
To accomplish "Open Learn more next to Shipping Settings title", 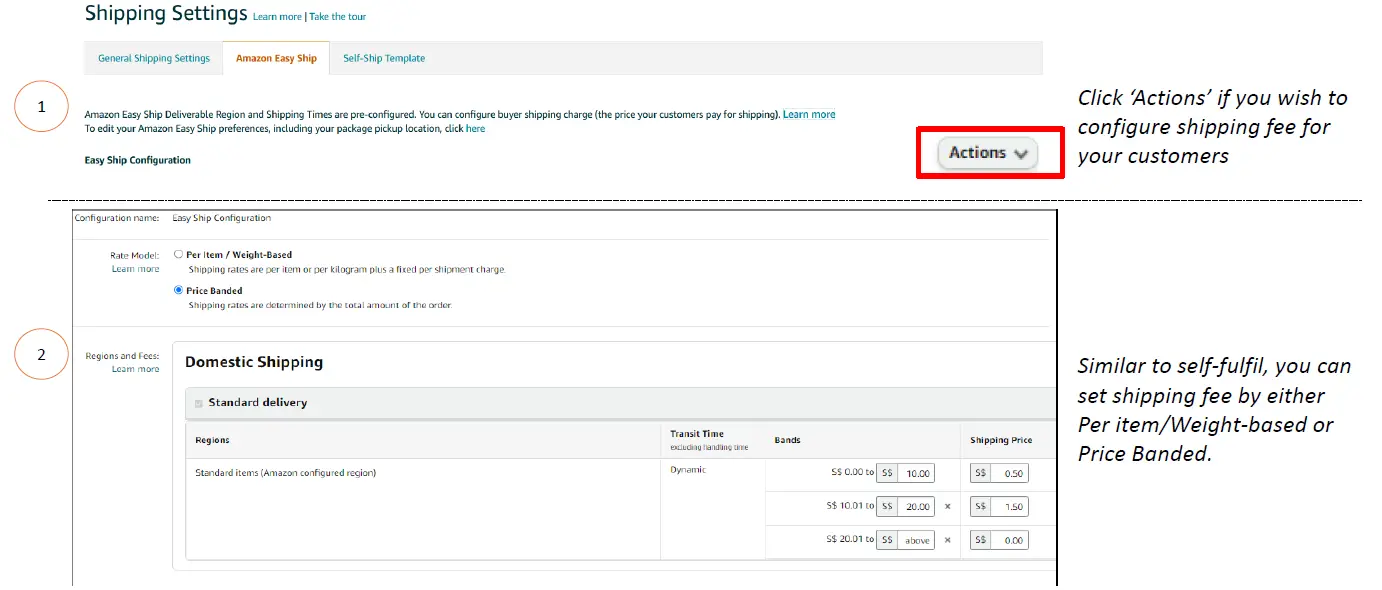I will tap(278, 17).
